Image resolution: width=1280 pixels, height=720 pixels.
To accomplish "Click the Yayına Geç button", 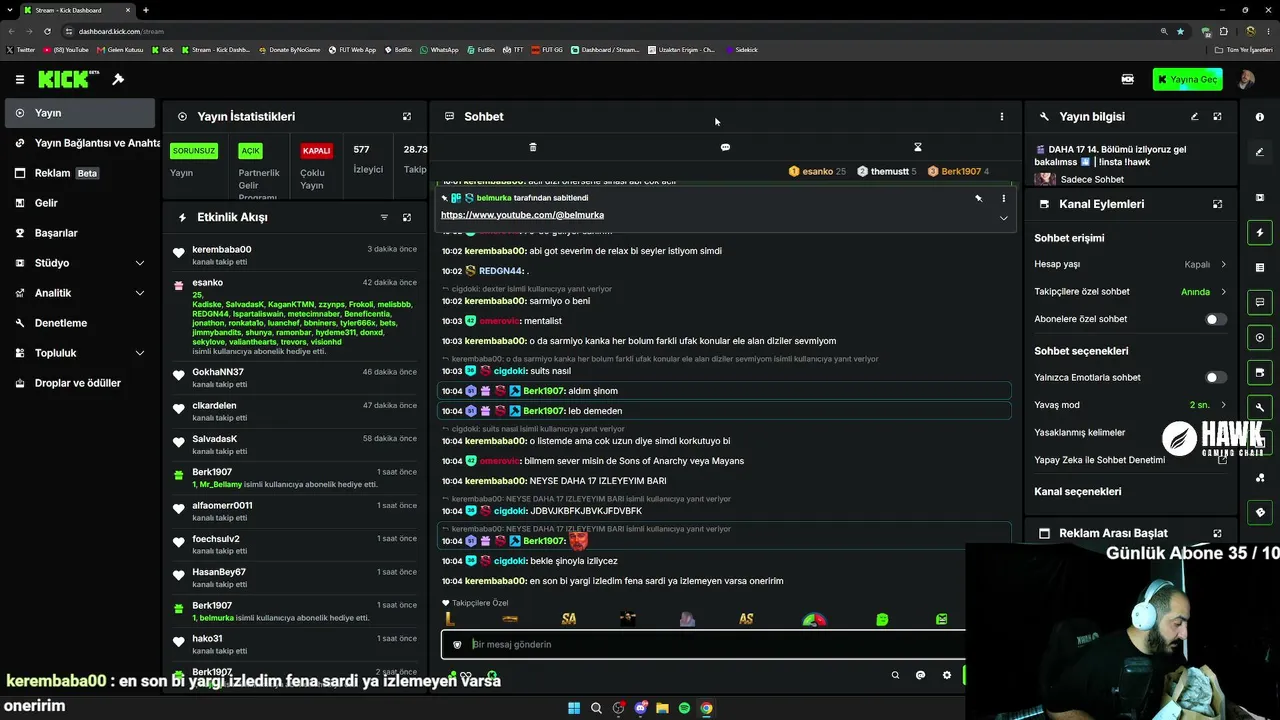I will [1187, 79].
